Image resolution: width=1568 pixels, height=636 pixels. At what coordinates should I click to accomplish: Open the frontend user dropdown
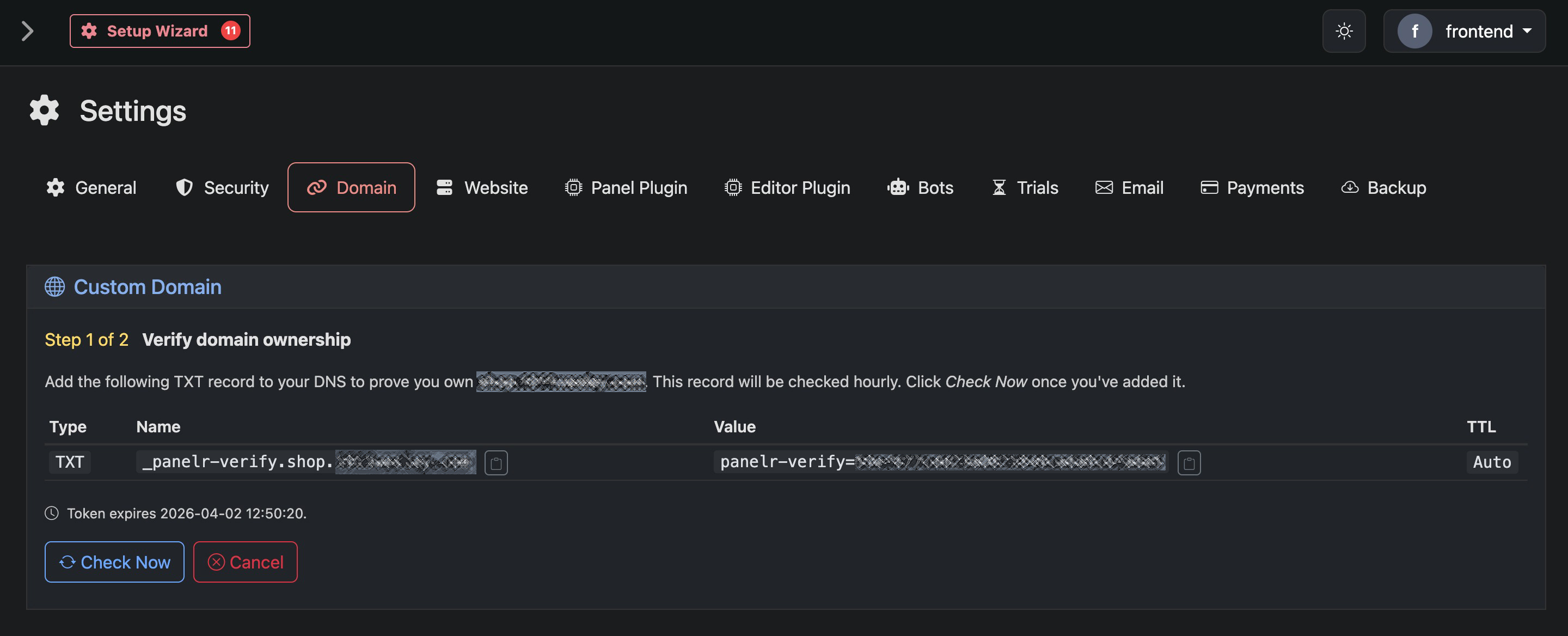point(1464,31)
